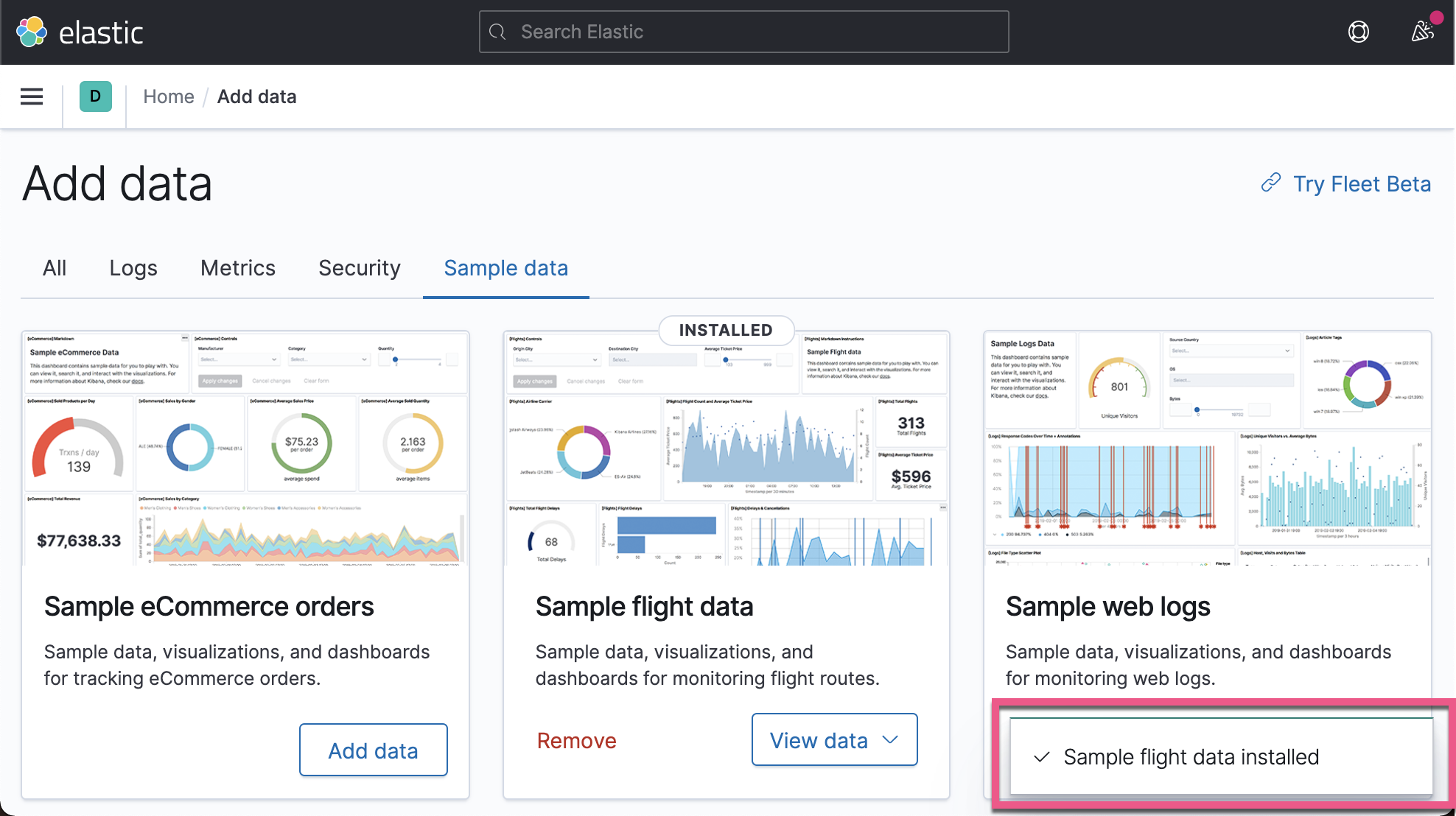Open notifications with the party popper icon
This screenshot has height=816, width=1456.
click(1422, 32)
